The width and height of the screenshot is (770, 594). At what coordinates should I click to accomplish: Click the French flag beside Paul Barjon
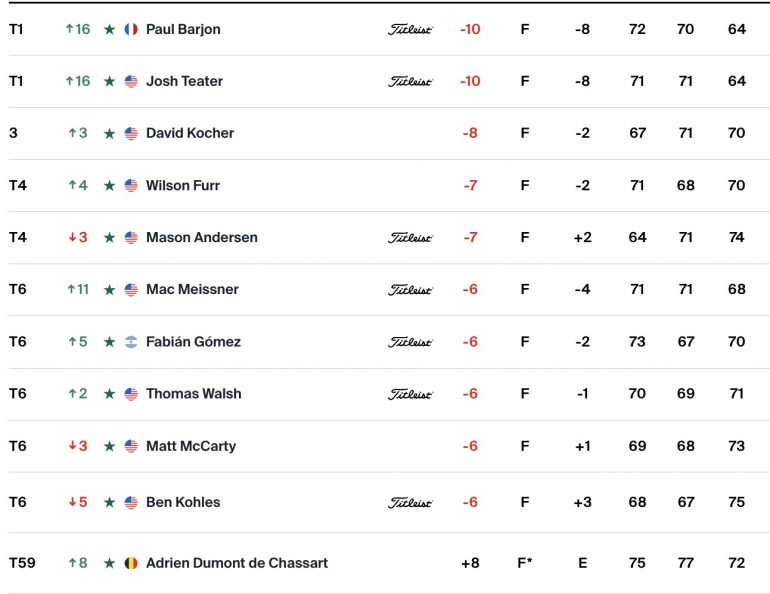click(x=131, y=29)
